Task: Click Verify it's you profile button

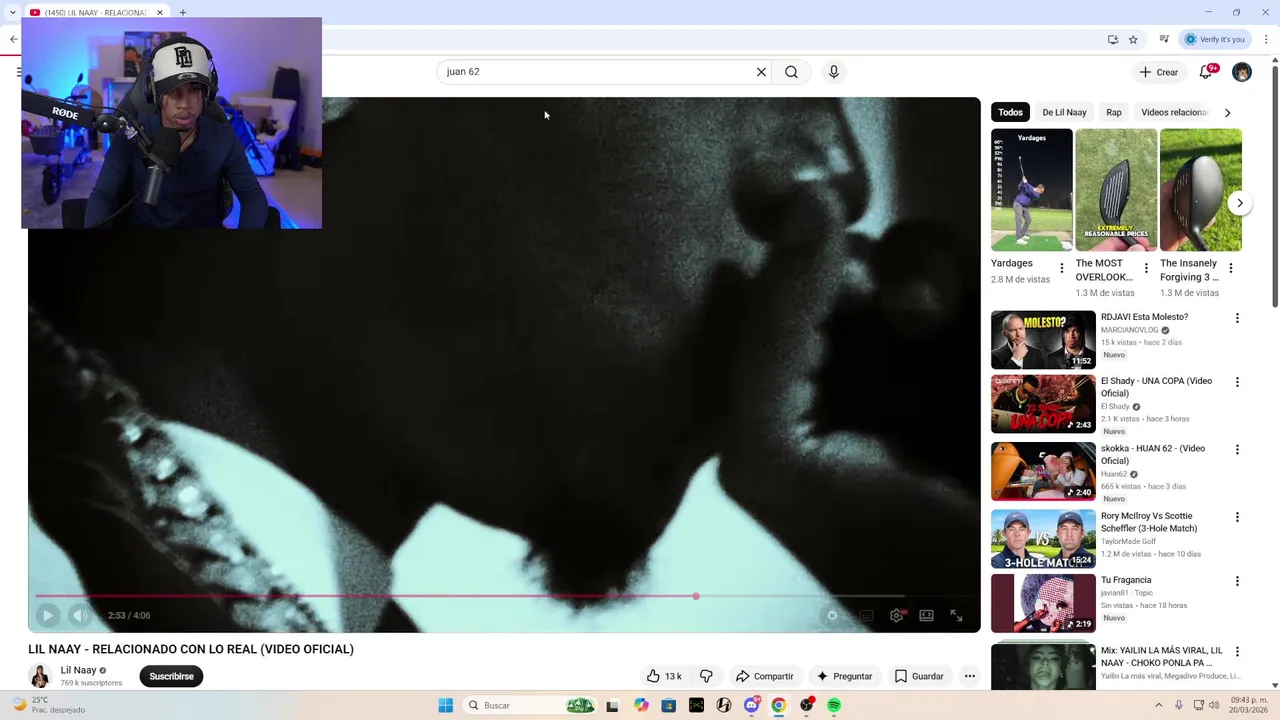Action: (1215, 39)
